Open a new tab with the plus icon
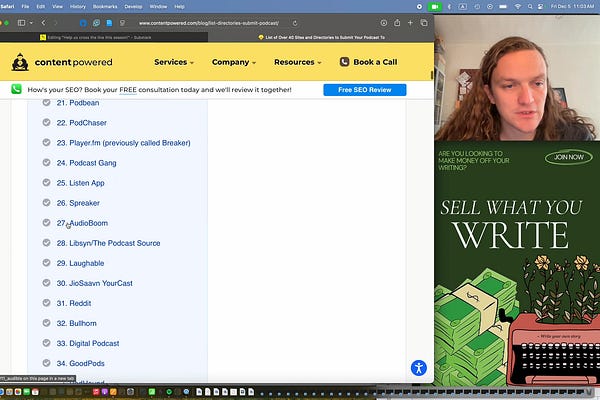Screen dimensions: 600x400 coord(410,23)
